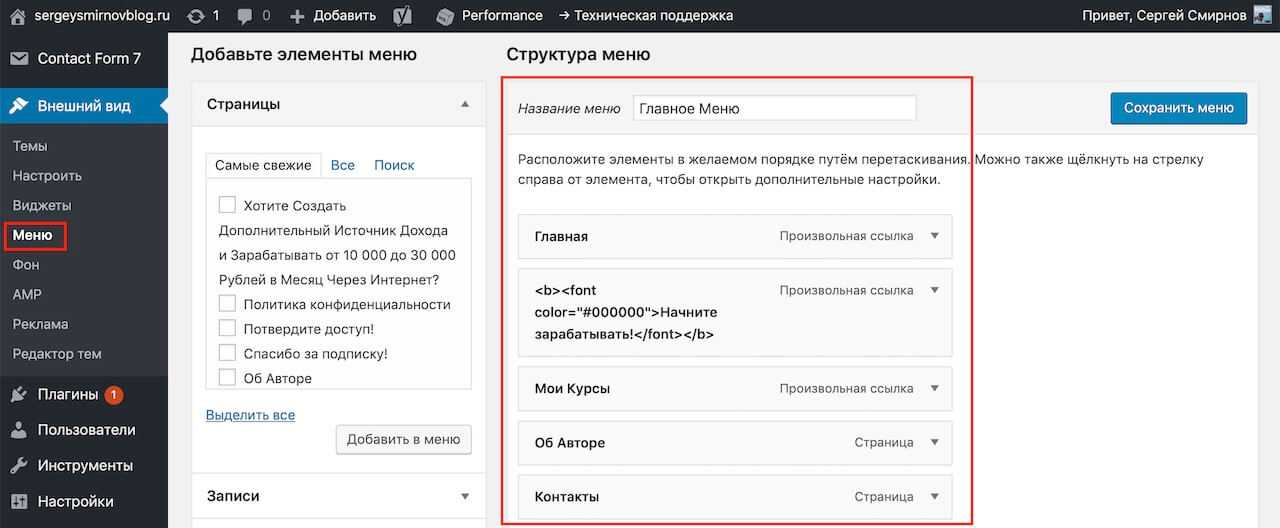Expand the 'Мои Курсы' menu item arrow

pos(935,388)
